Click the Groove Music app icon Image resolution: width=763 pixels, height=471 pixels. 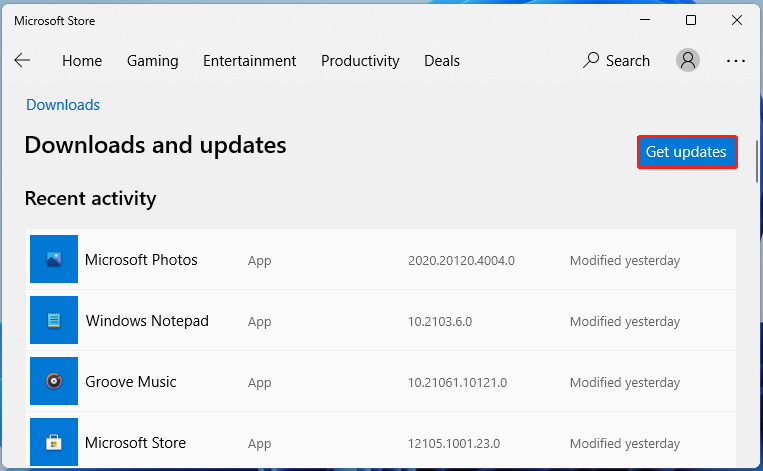(54, 381)
